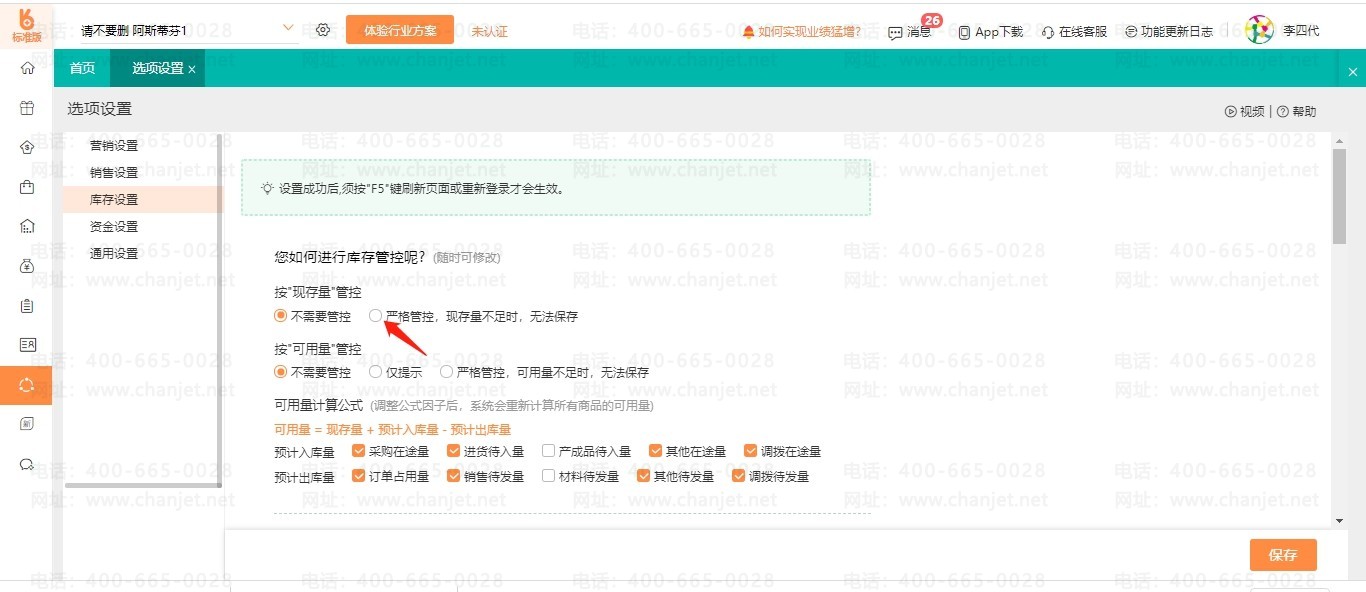
Task: Enable the 产成品待入量 checkbox
Action: click(x=548, y=451)
